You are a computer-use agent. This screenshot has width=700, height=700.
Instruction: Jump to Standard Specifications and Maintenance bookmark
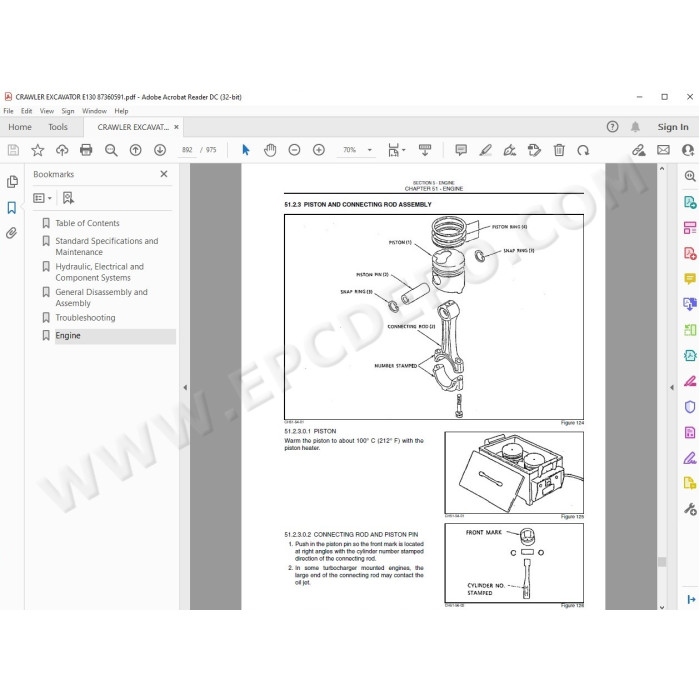click(107, 246)
